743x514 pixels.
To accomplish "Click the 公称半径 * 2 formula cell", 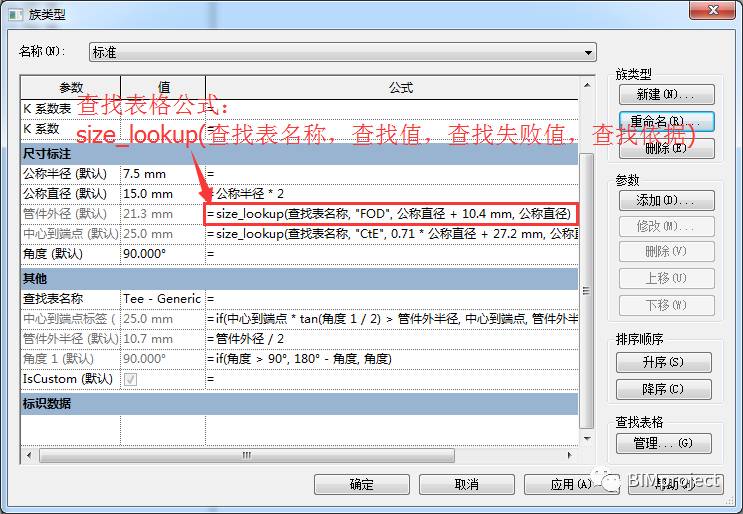I will tap(392, 194).
